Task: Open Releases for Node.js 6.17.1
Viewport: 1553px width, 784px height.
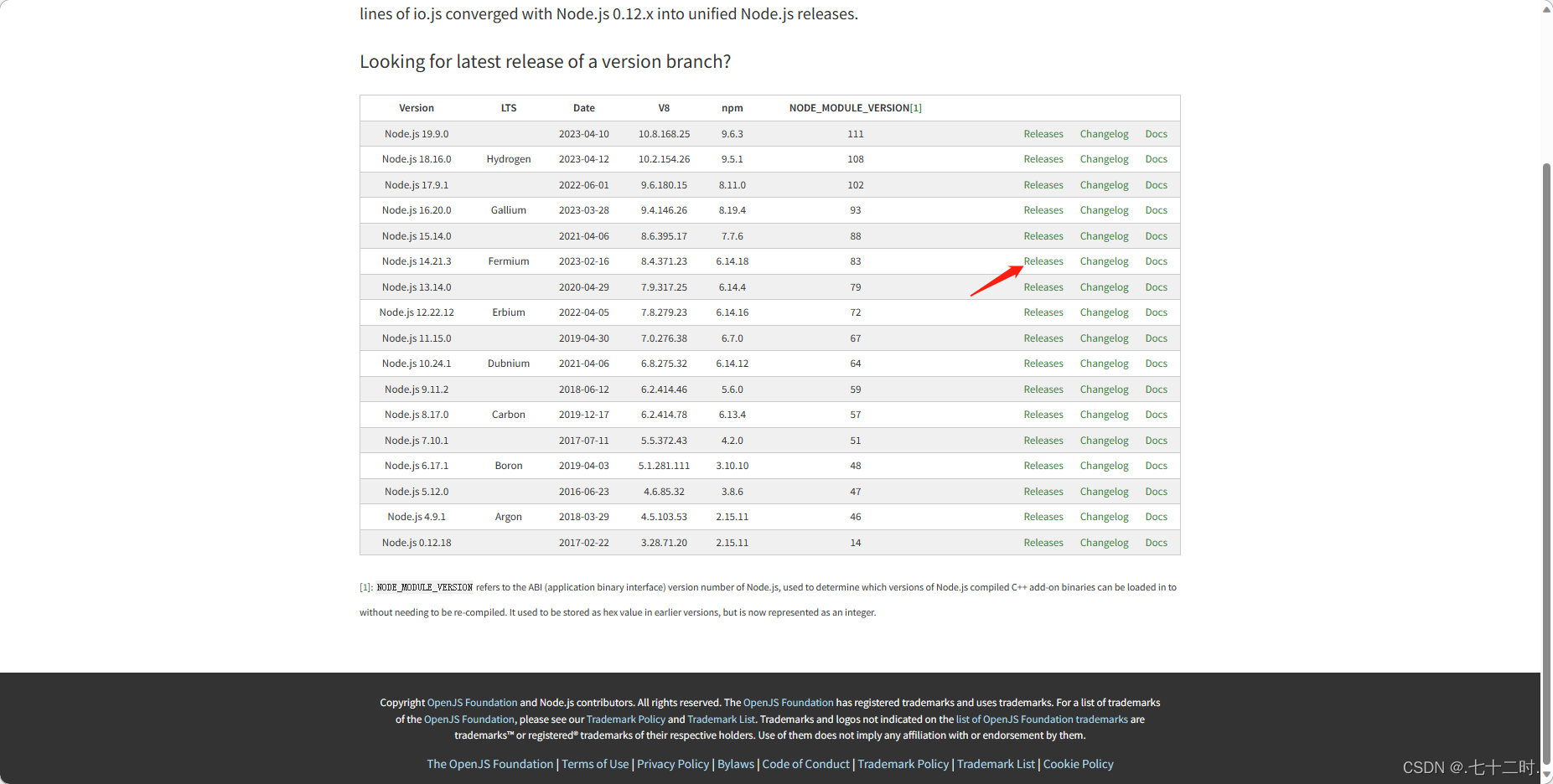Action: pos(1043,466)
